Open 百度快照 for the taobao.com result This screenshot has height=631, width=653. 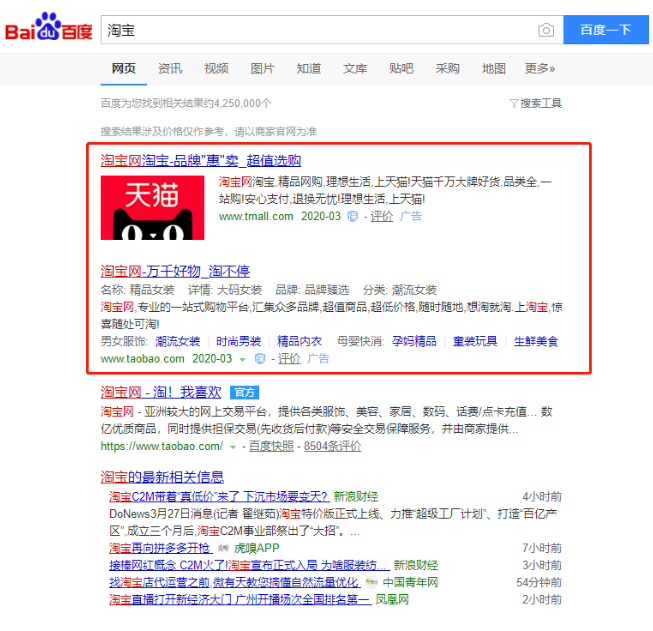click(x=271, y=446)
